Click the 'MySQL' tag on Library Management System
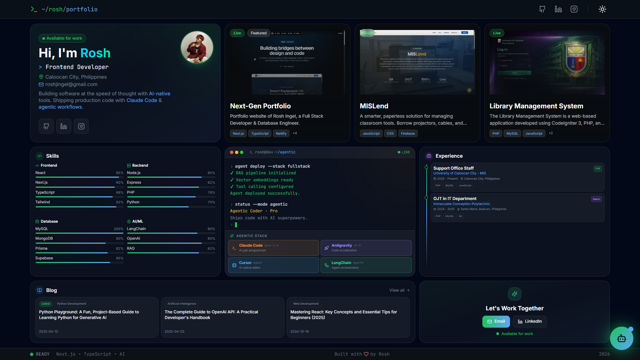 512,133
